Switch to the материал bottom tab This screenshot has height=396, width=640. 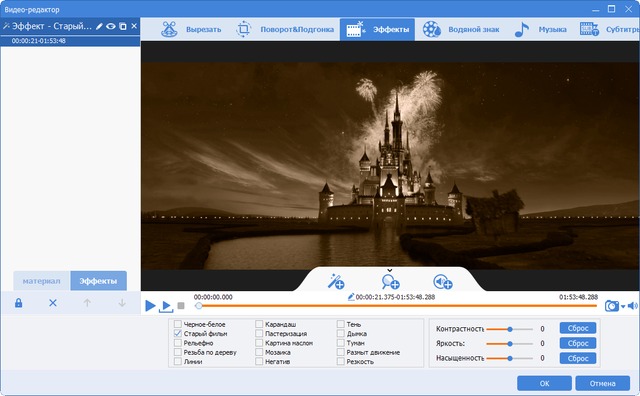(x=42, y=281)
